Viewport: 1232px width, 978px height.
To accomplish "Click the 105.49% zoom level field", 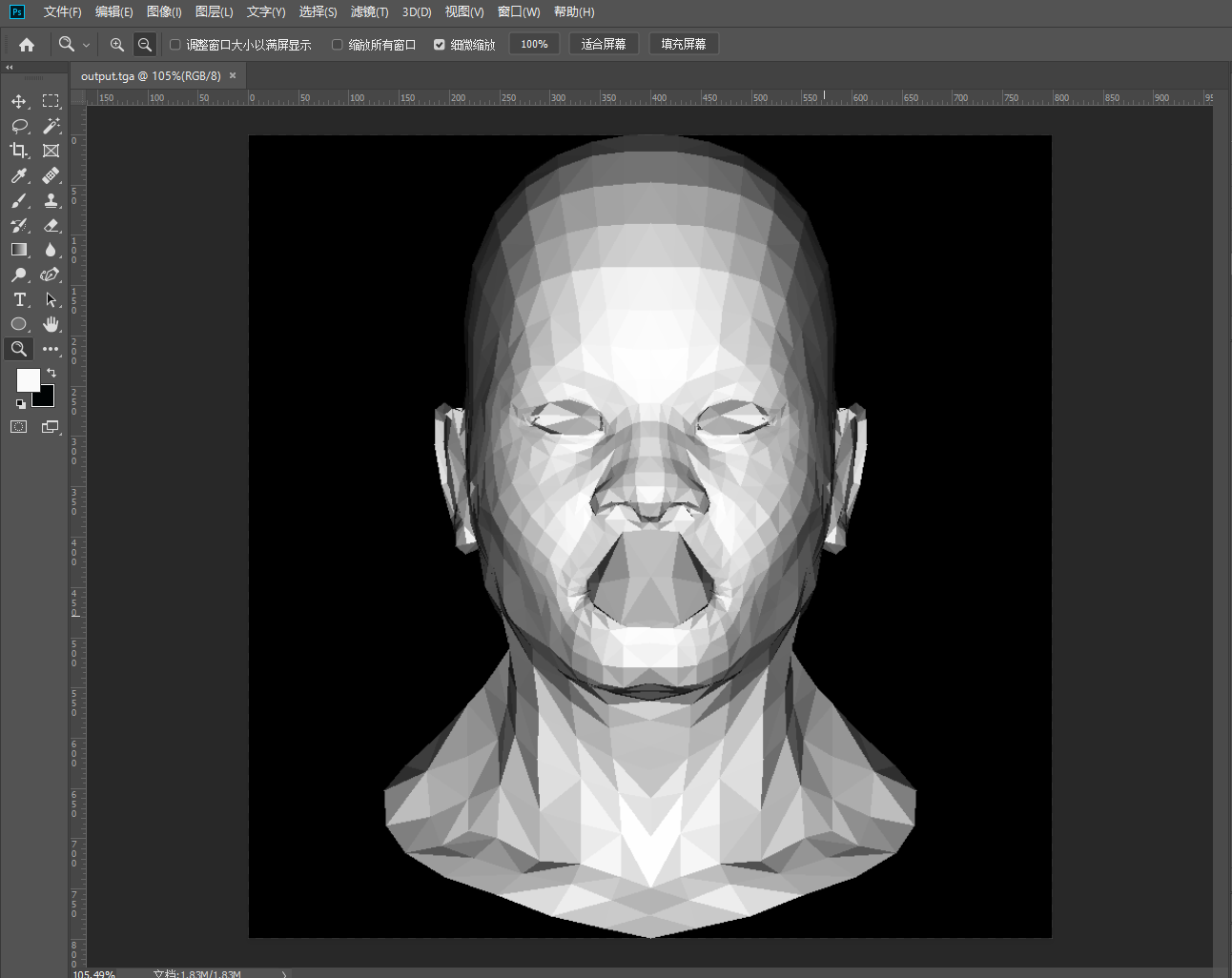I will [94, 974].
